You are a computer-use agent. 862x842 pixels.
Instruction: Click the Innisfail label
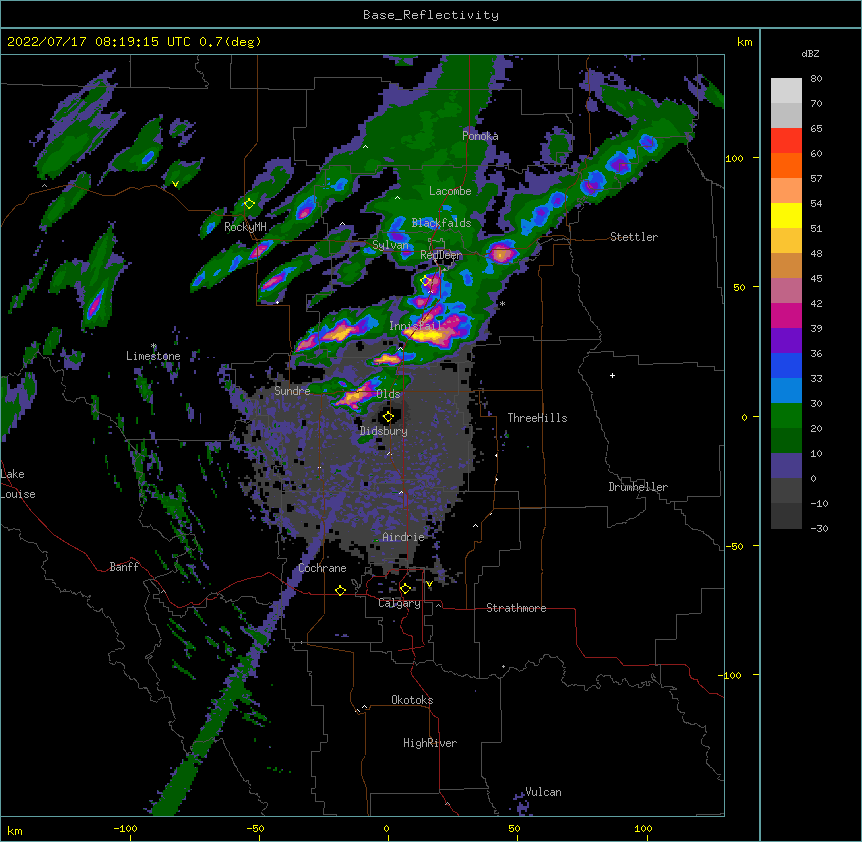[416, 326]
